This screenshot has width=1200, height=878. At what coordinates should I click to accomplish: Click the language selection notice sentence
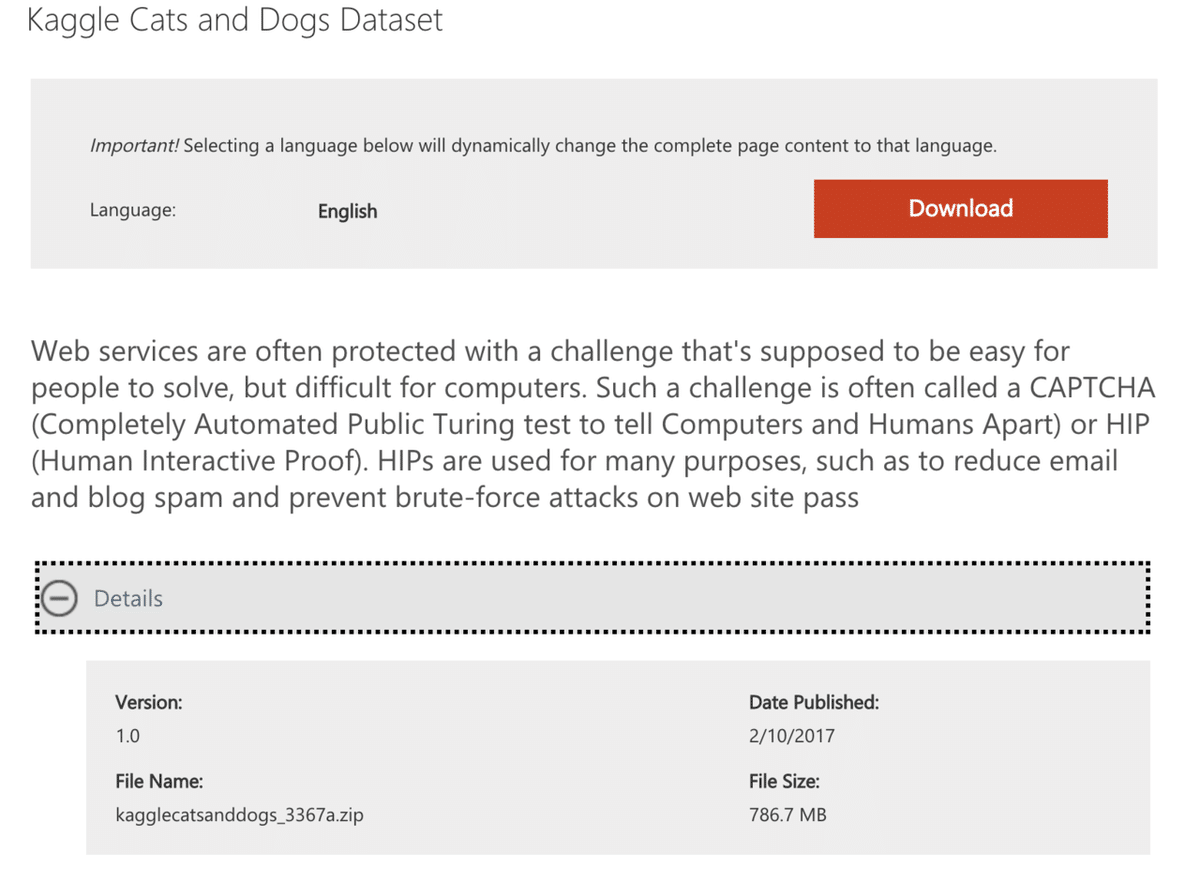pyautogui.click(x=590, y=146)
